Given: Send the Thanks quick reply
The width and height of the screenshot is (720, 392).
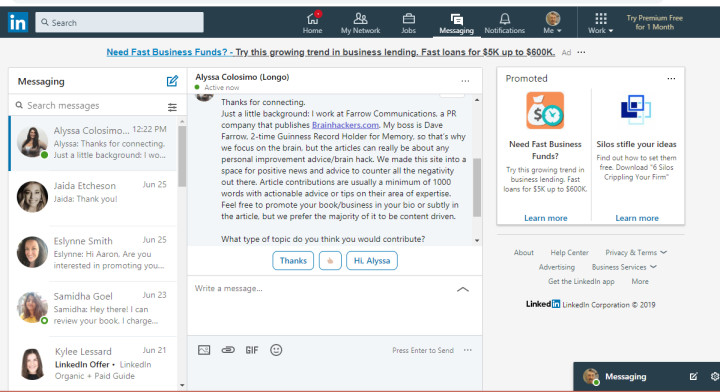Looking at the screenshot, I should tap(293, 261).
